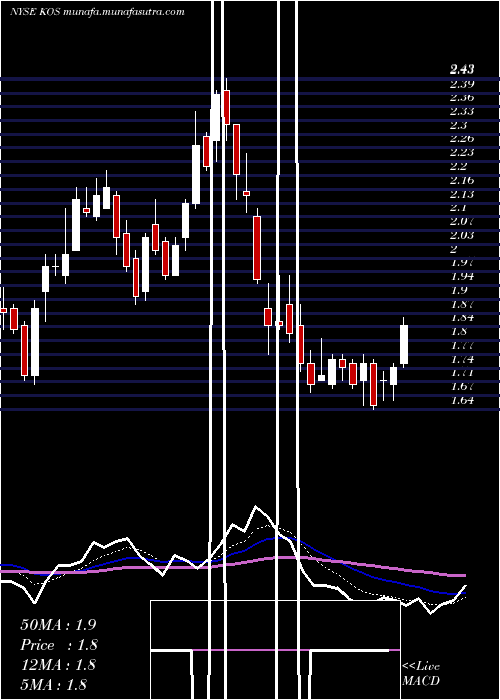Click the 50MA : 1.9 readout
The image size is (500, 700).
tap(58, 625)
